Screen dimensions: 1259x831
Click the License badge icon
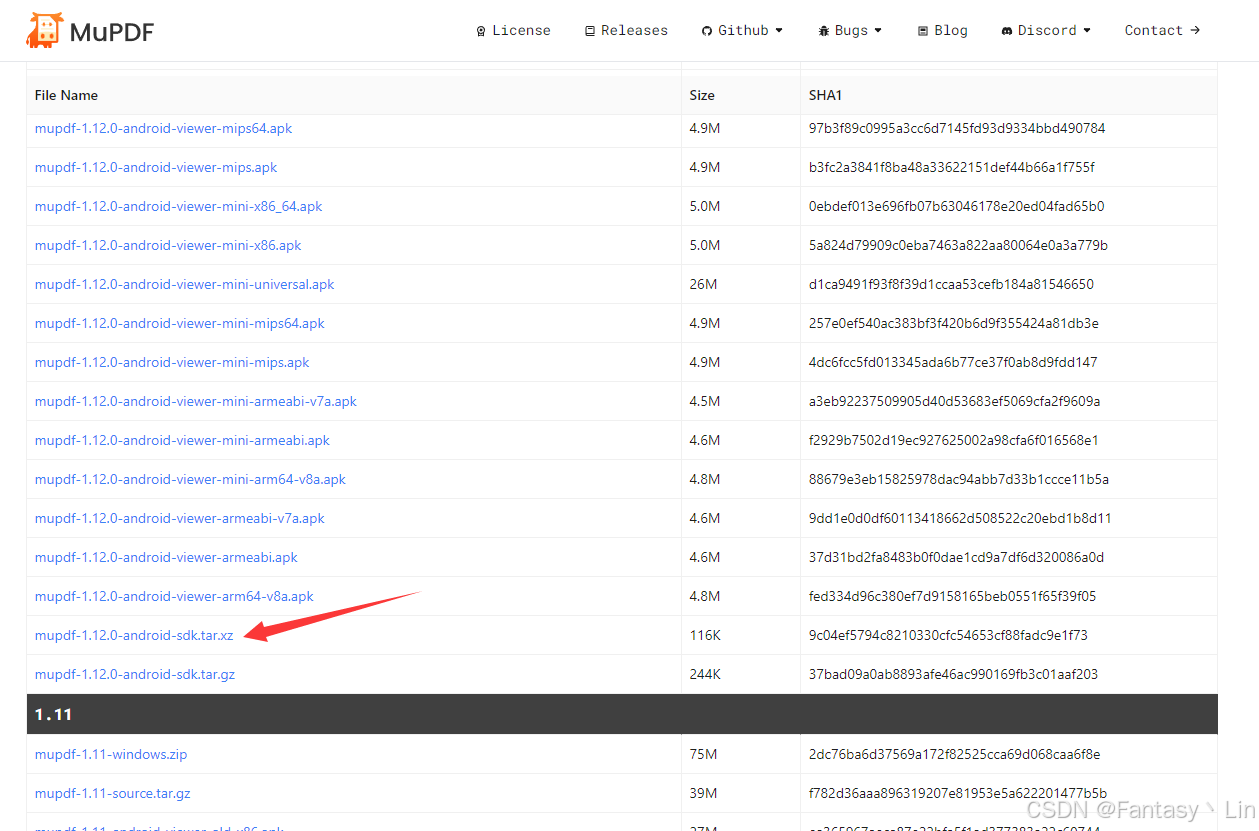[x=481, y=31]
